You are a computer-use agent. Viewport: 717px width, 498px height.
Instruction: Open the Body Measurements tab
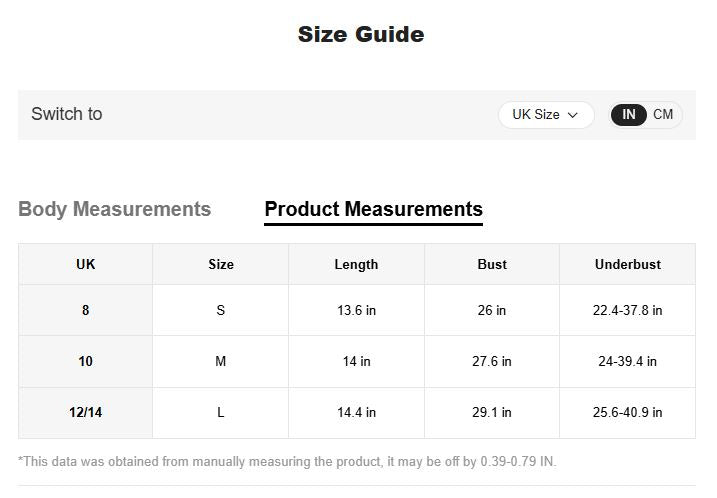(115, 209)
